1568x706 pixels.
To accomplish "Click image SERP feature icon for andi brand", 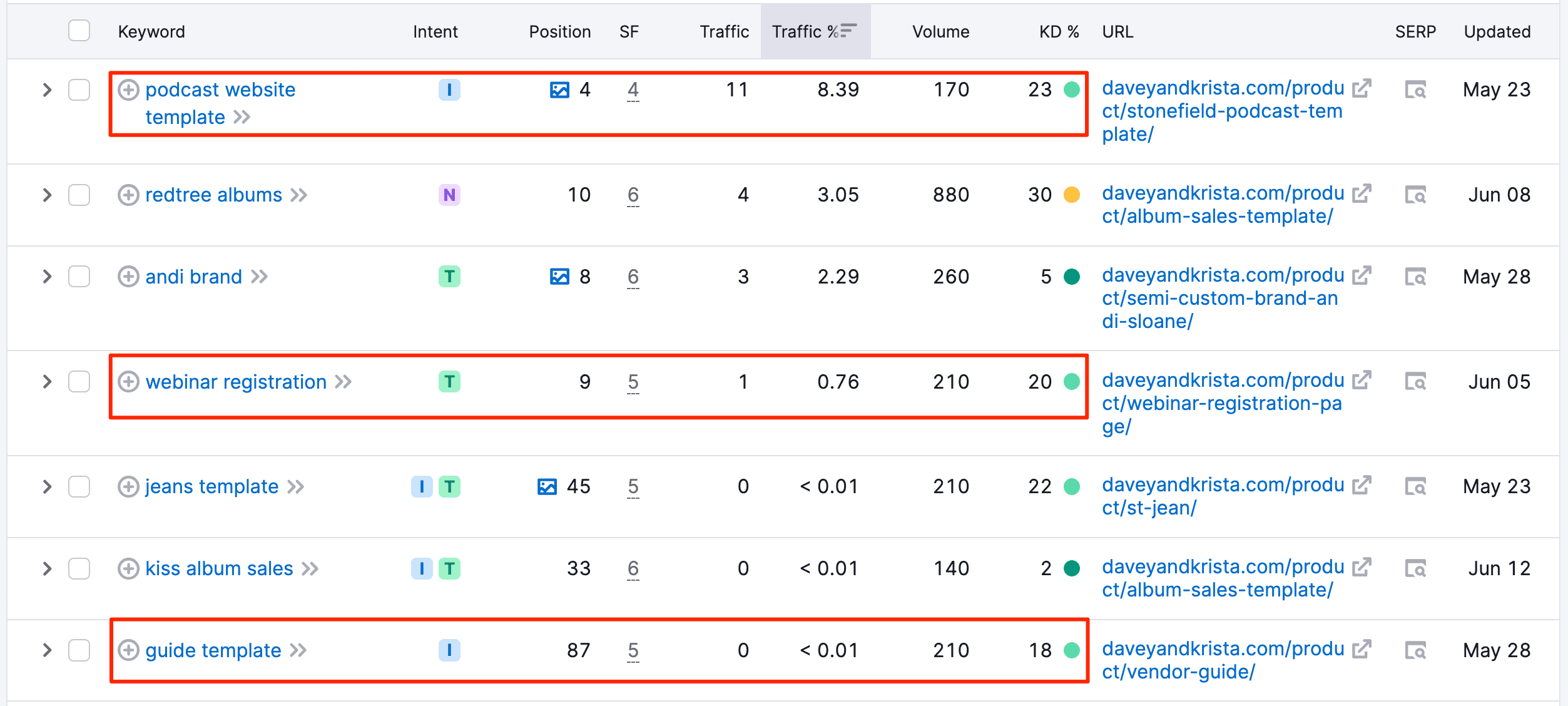I will pos(559,277).
